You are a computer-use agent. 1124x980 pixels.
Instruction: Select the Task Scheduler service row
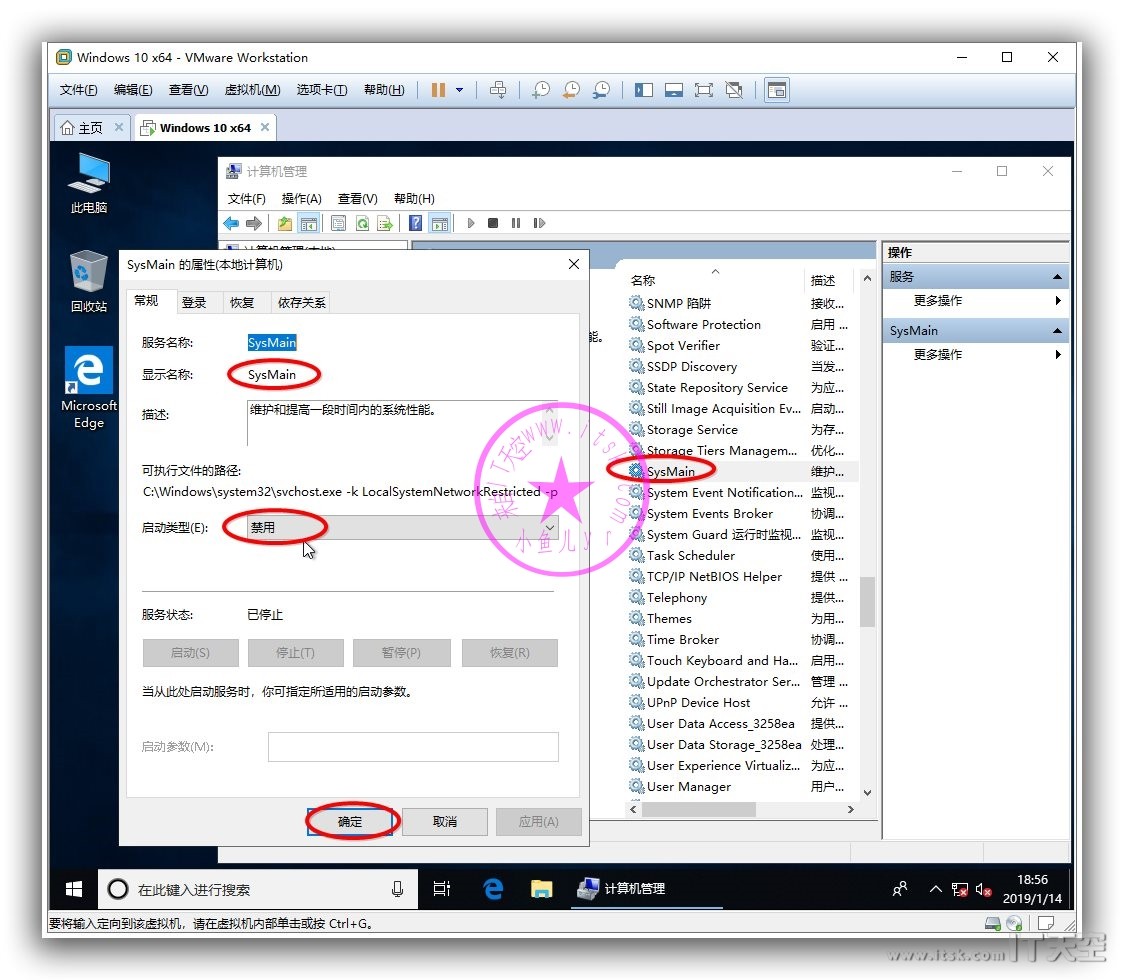(x=742, y=556)
